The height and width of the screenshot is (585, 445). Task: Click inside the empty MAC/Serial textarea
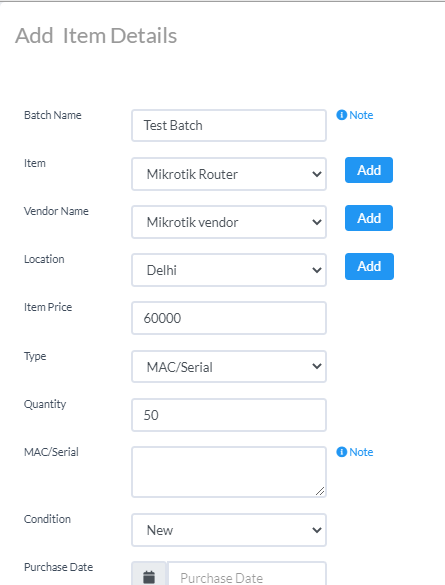[229, 472]
